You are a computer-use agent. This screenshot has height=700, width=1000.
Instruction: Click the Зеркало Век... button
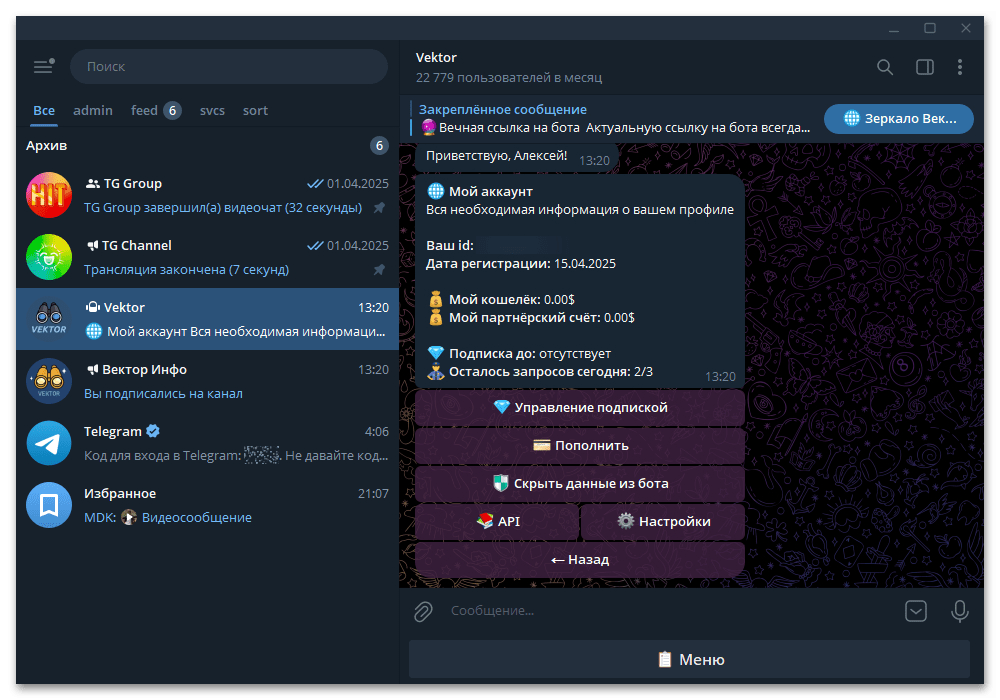click(899, 119)
